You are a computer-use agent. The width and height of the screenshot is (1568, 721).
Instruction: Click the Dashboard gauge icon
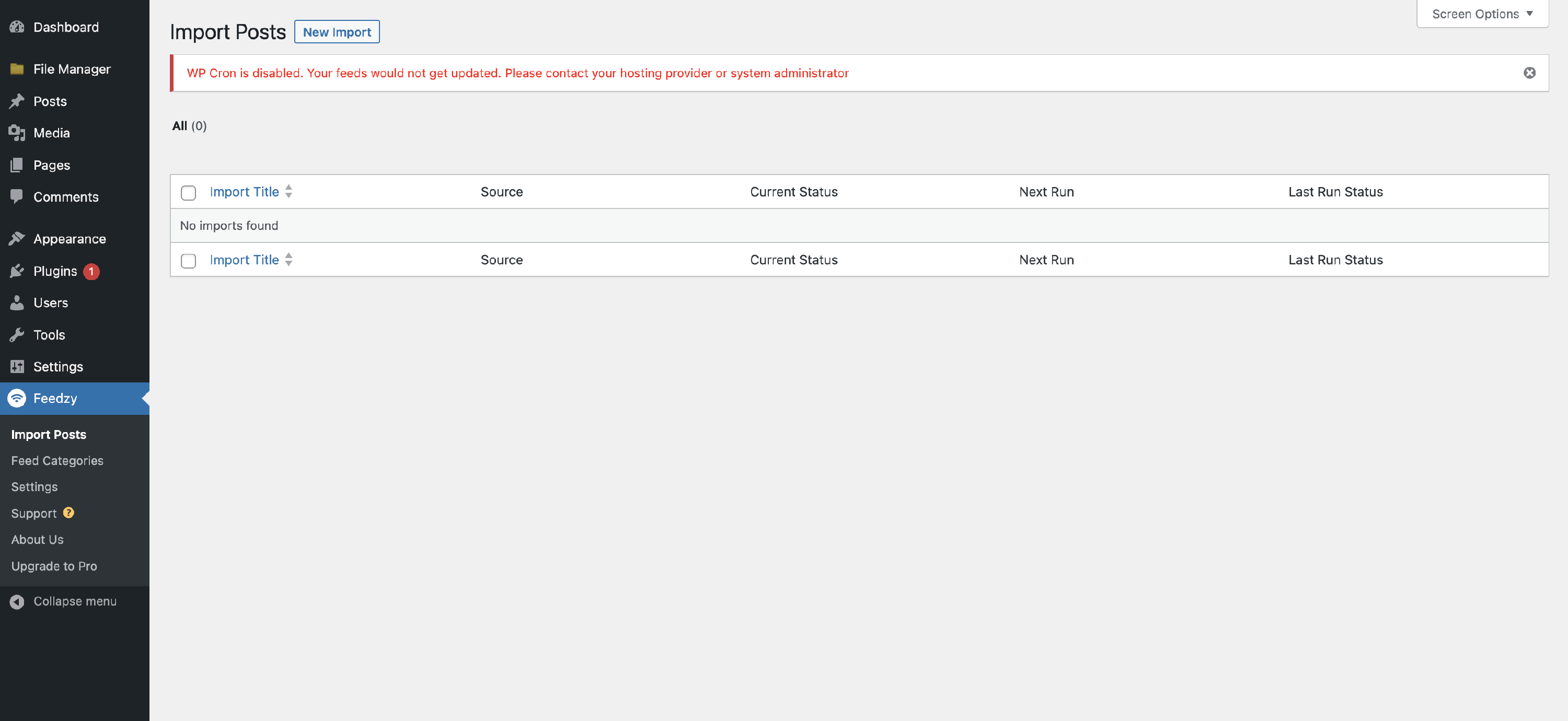pyautogui.click(x=17, y=27)
